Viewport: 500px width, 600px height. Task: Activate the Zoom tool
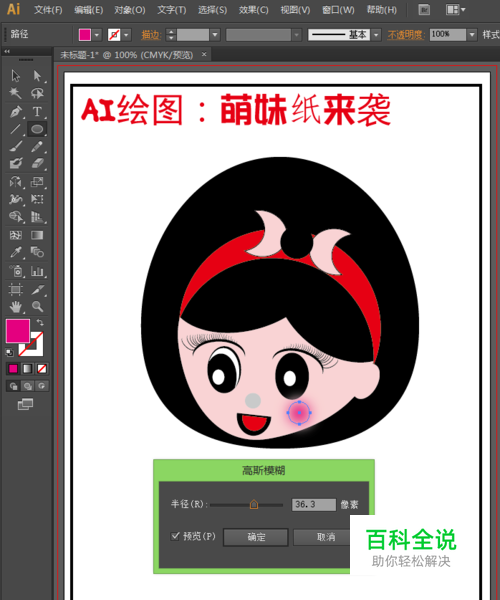point(37,307)
